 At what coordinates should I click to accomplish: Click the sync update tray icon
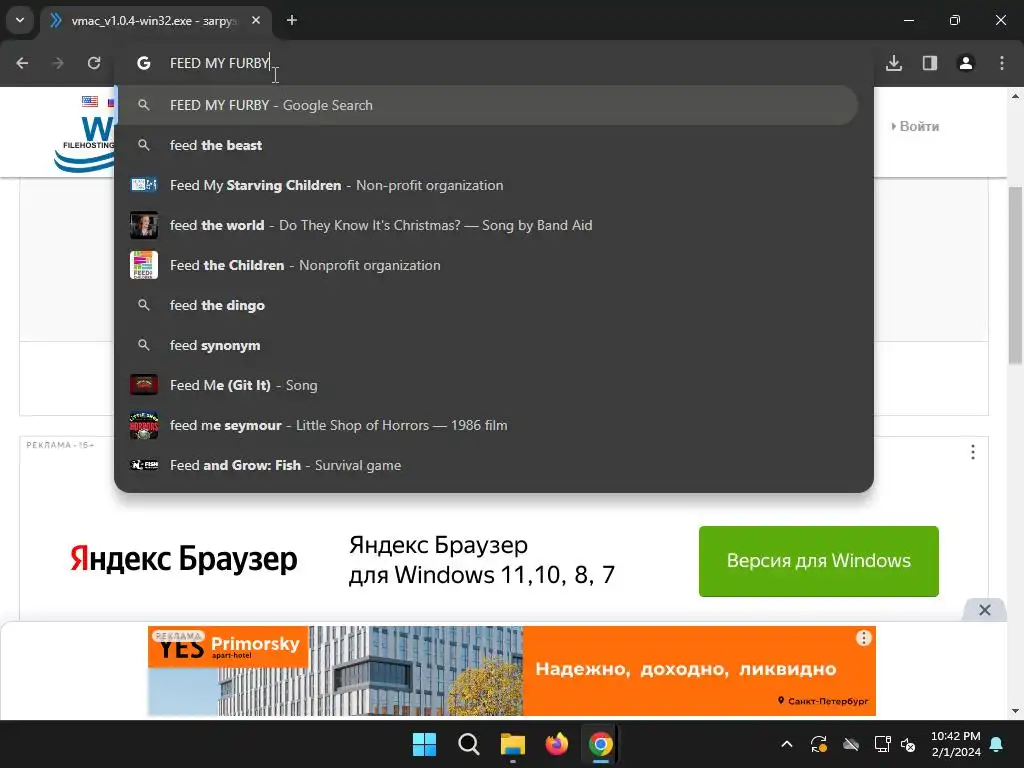(819, 744)
